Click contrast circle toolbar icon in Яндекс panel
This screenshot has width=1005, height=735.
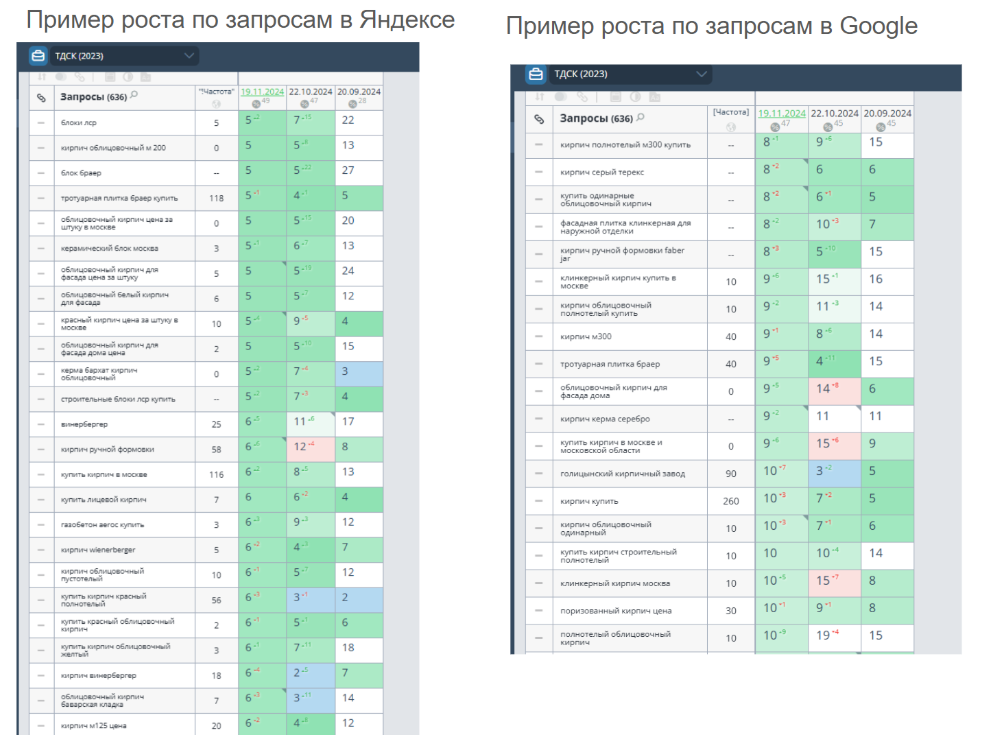128,77
